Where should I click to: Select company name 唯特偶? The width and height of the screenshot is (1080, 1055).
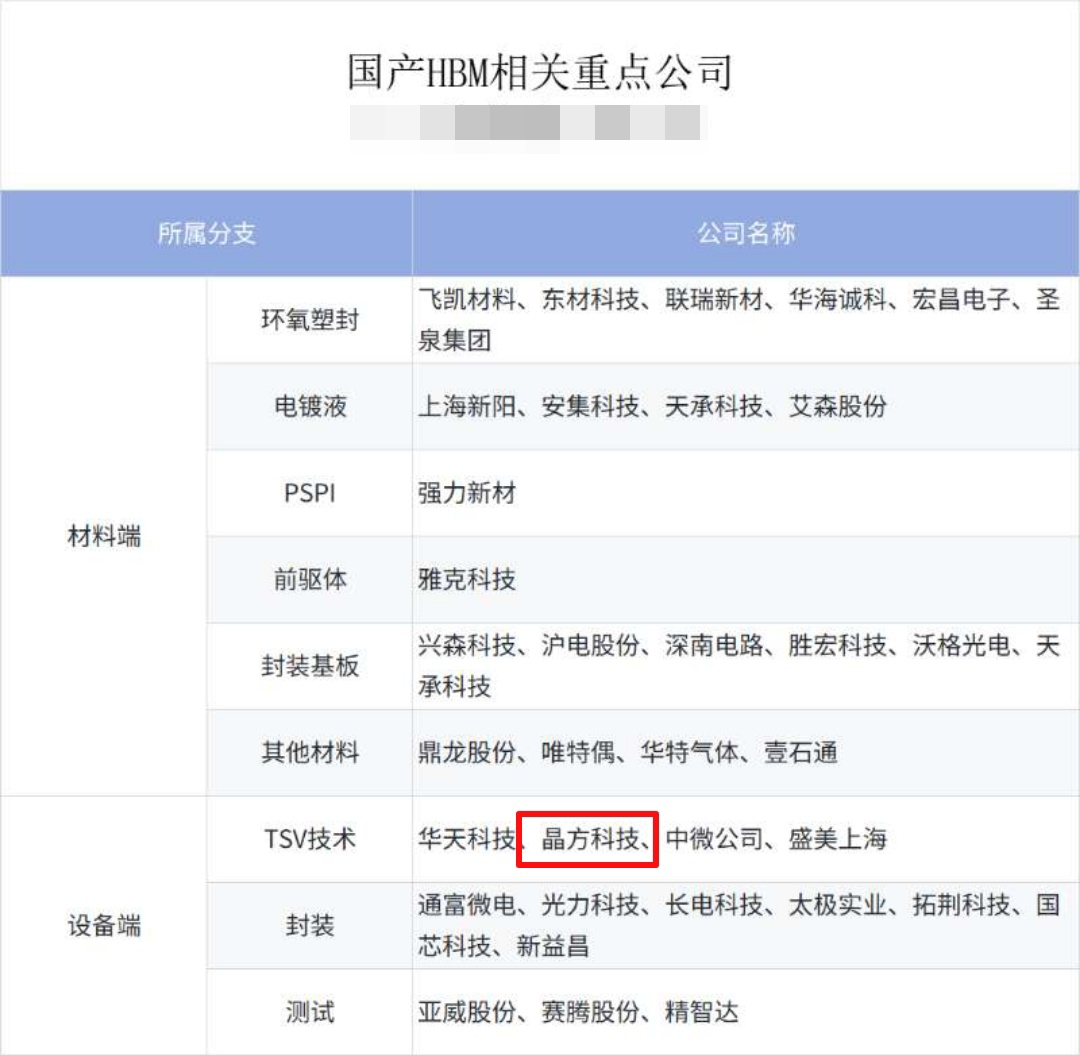tap(578, 752)
